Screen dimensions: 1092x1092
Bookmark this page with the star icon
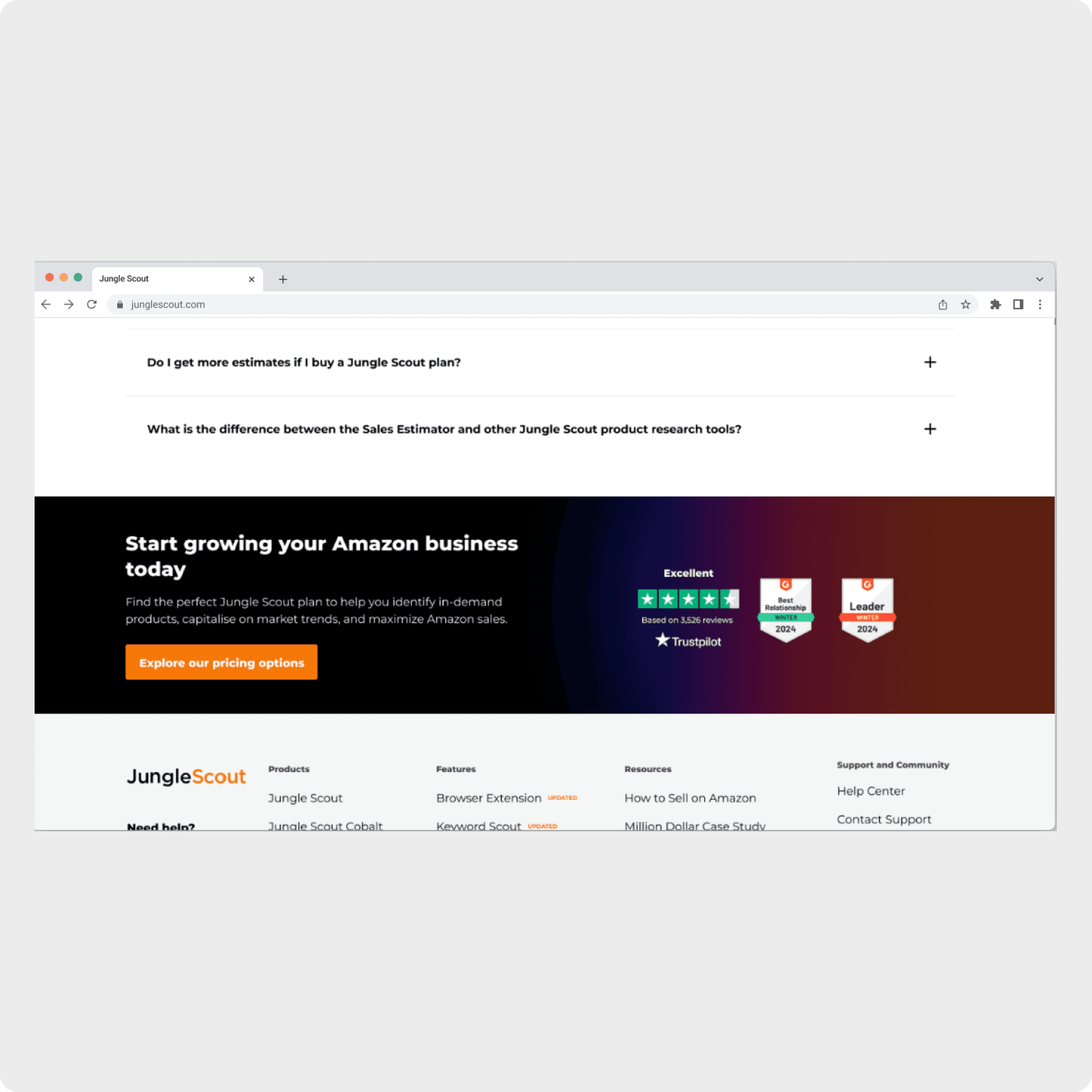(x=965, y=305)
